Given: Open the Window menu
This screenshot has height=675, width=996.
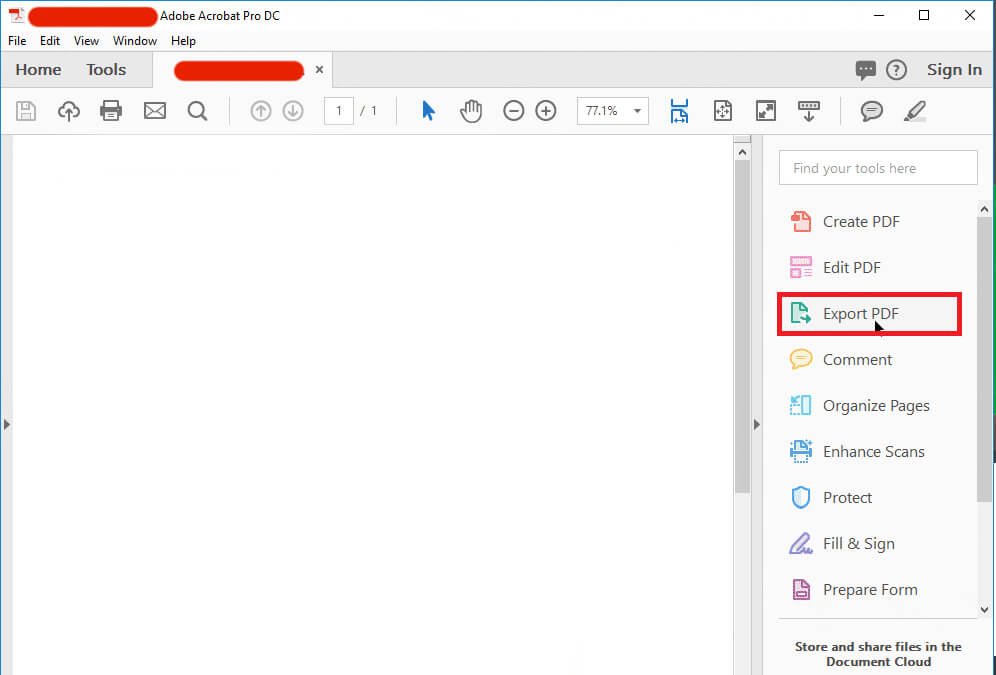Looking at the screenshot, I should [x=135, y=41].
